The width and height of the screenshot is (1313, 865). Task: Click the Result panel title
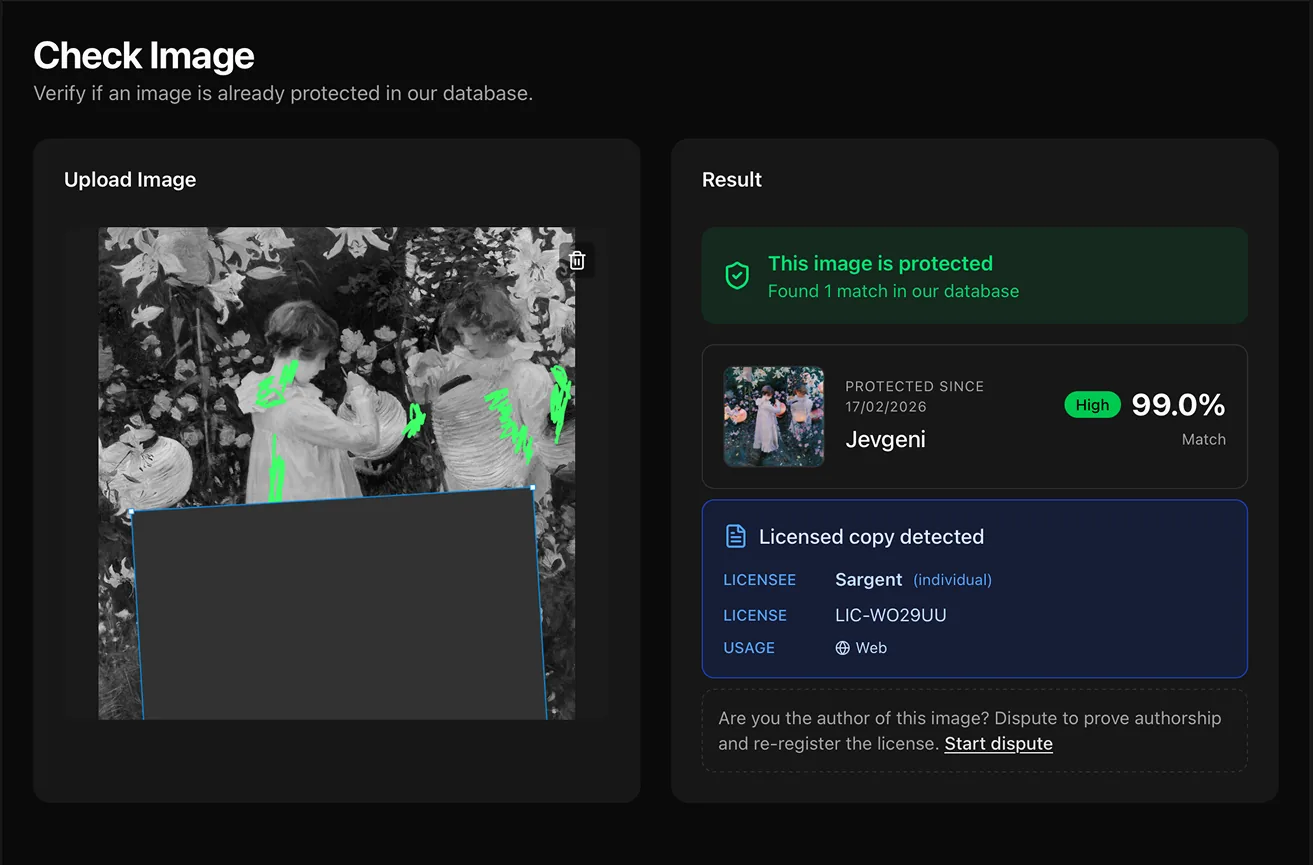(732, 180)
